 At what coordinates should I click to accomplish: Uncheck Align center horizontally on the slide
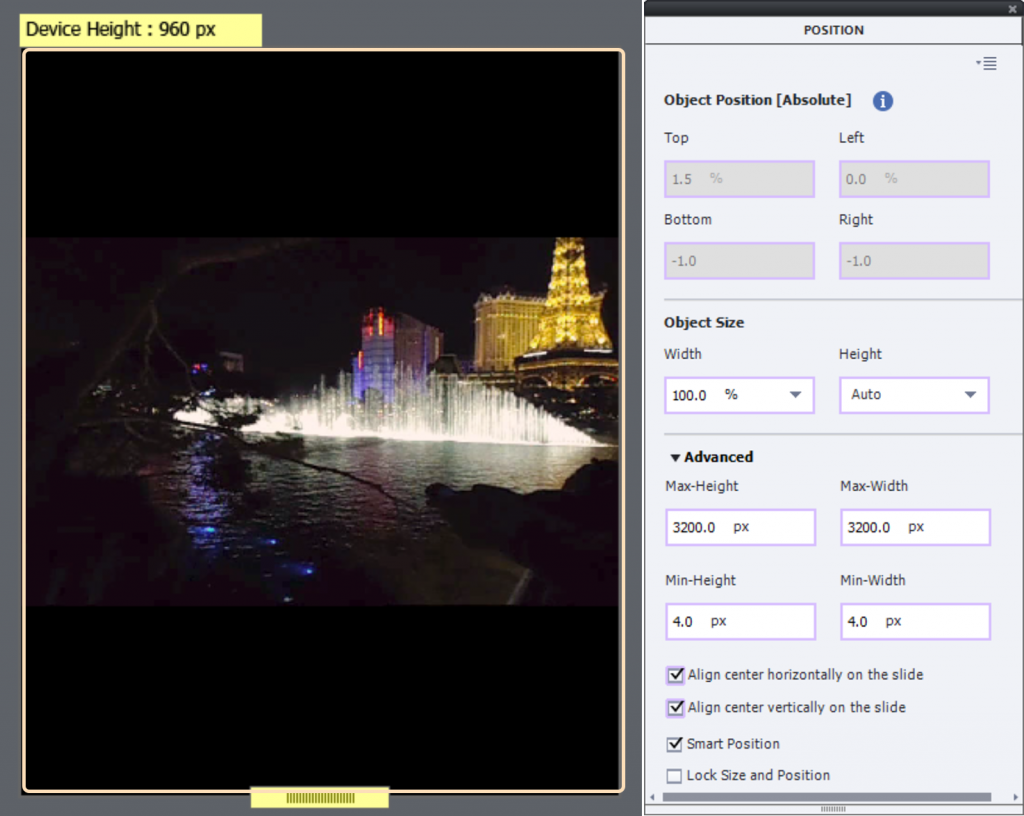(x=676, y=675)
